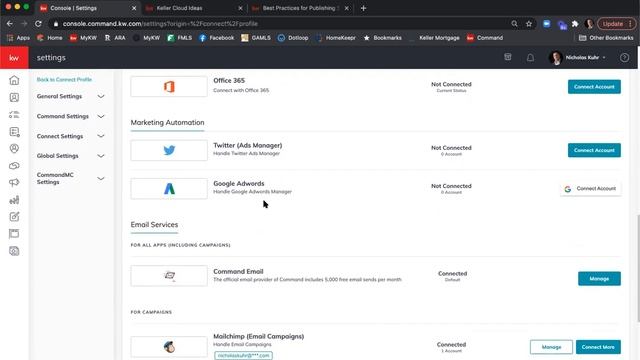Click the Mailchimp monkey logo tile
Viewport: 640px width, 360px height.
pos(169,347)
